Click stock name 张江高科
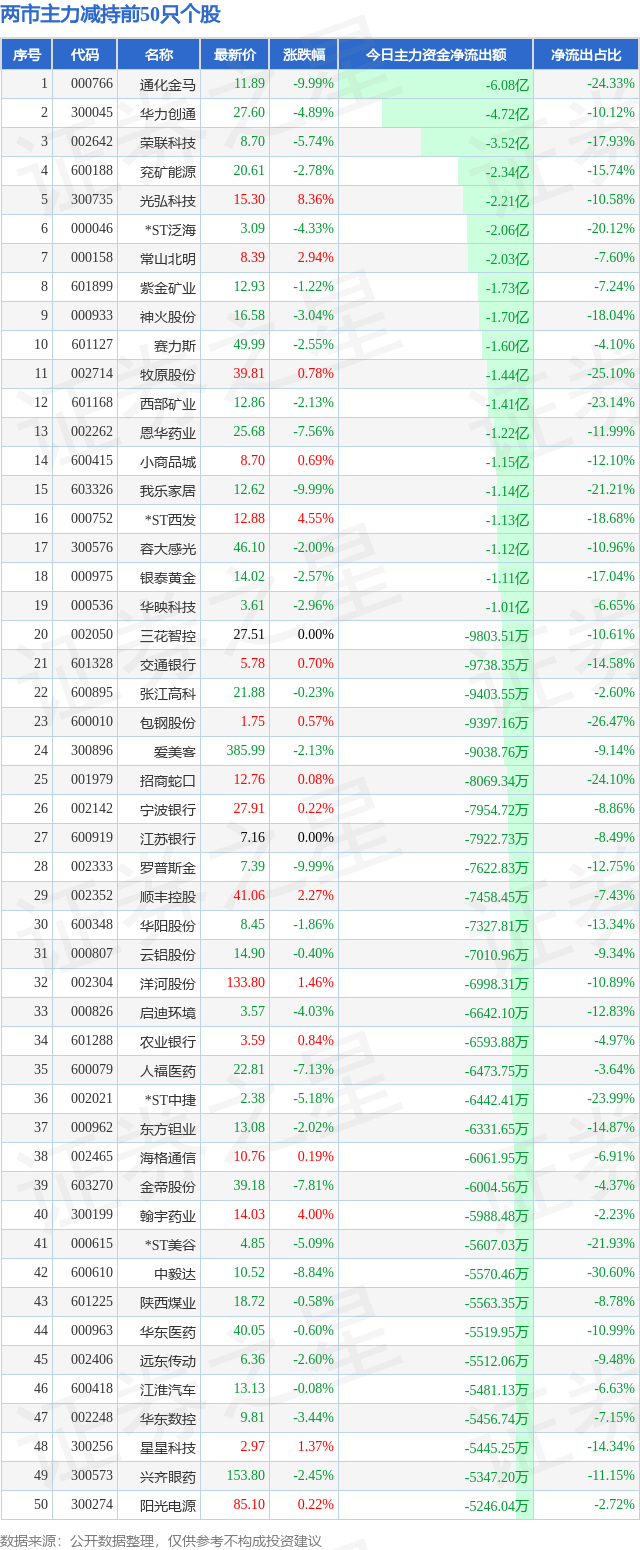The image size is (640, 1550). coord(168,694)
